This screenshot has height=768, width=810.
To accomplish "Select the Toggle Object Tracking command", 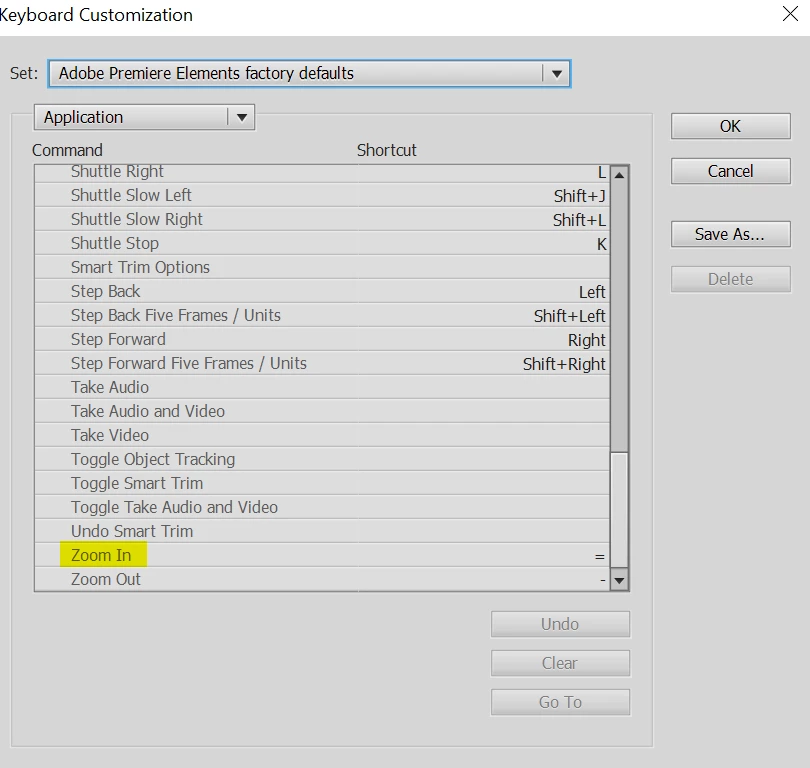I will click(322, 459).
